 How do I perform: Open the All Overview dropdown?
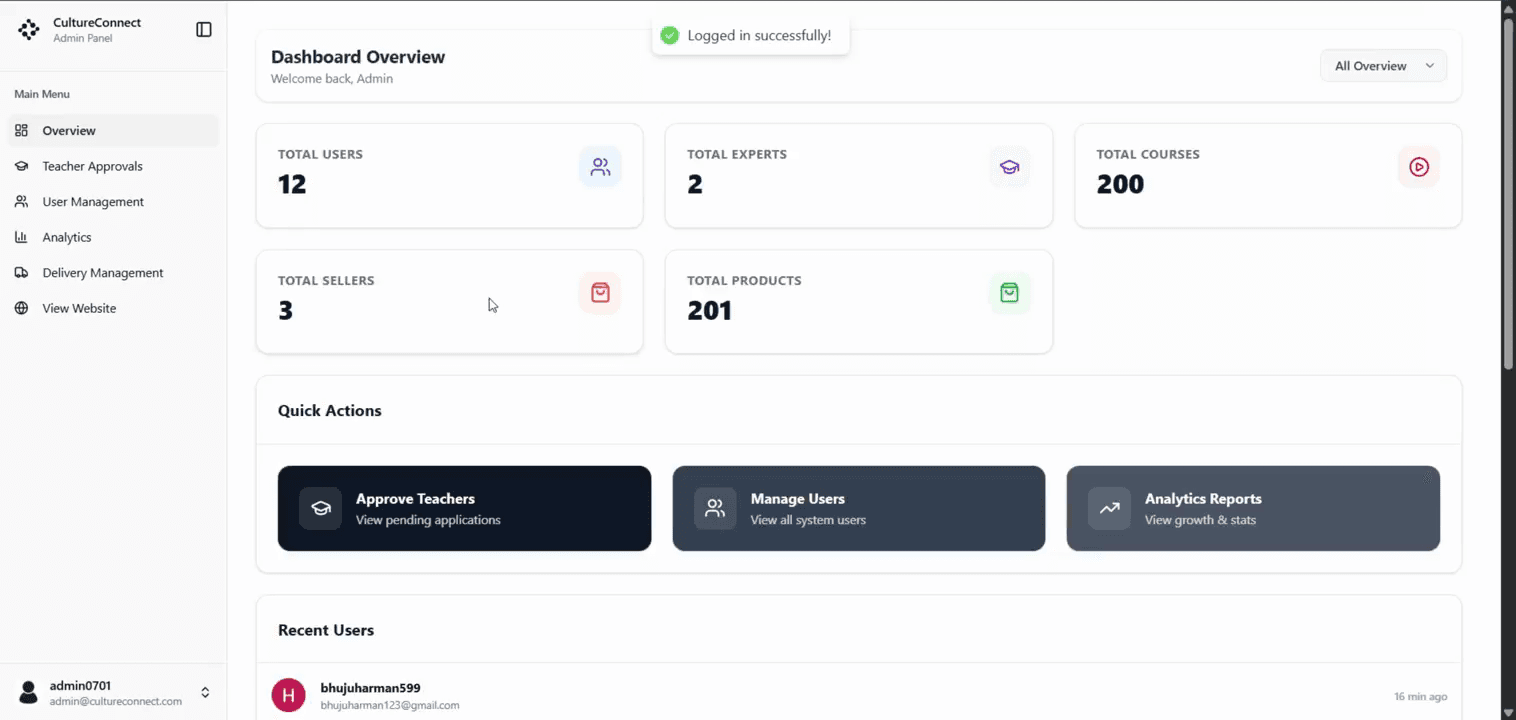[x=1383, y=66]
